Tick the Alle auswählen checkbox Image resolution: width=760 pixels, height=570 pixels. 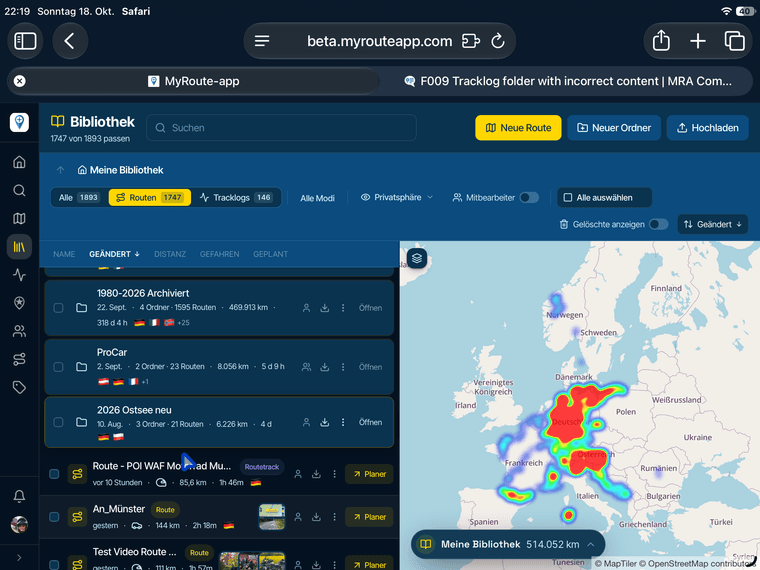tap(568, 198)
